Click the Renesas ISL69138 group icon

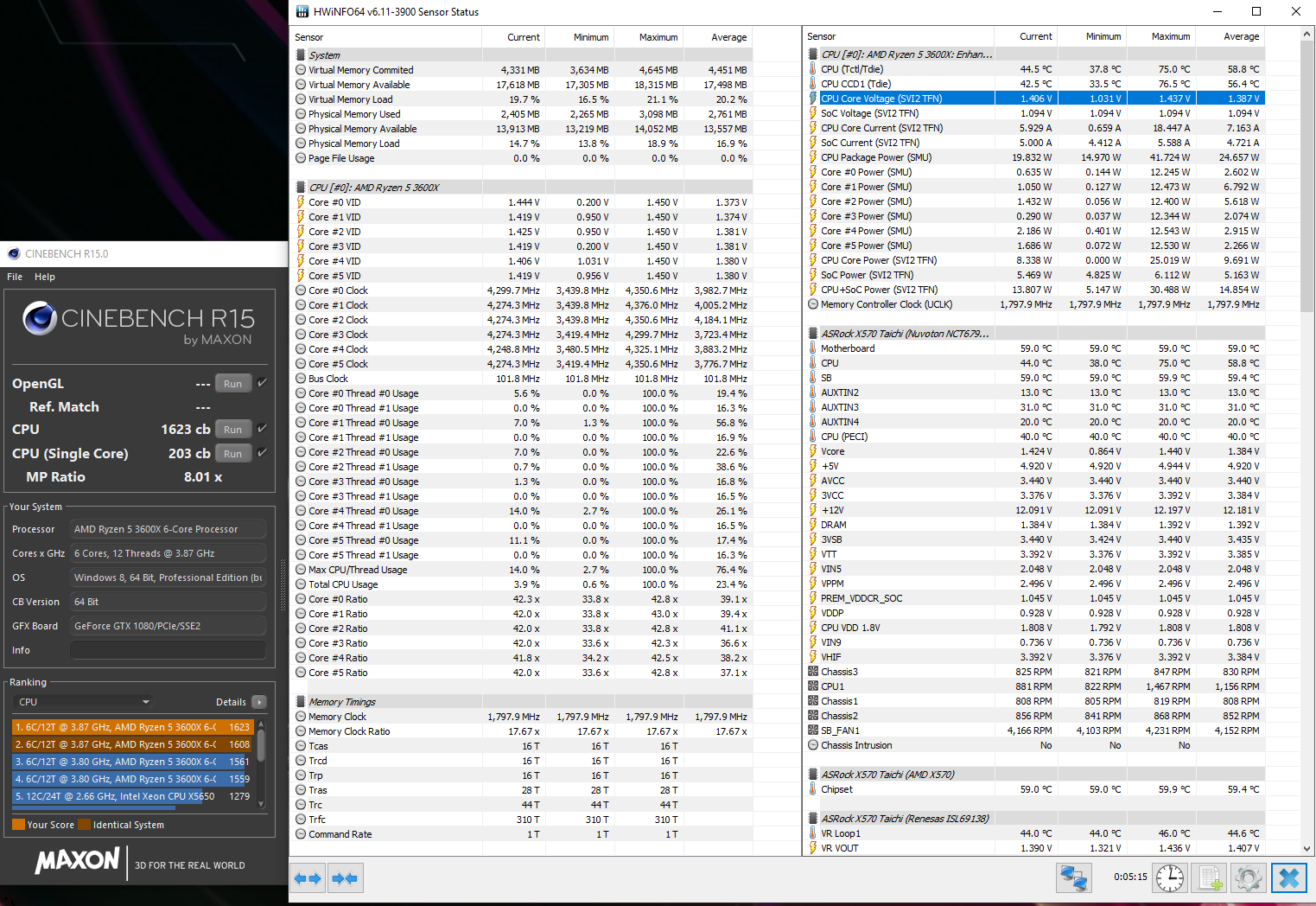pos(813,819)
